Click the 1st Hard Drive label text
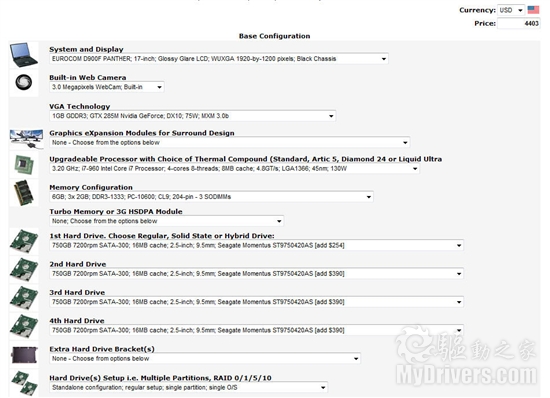 [x=162, y=236]
